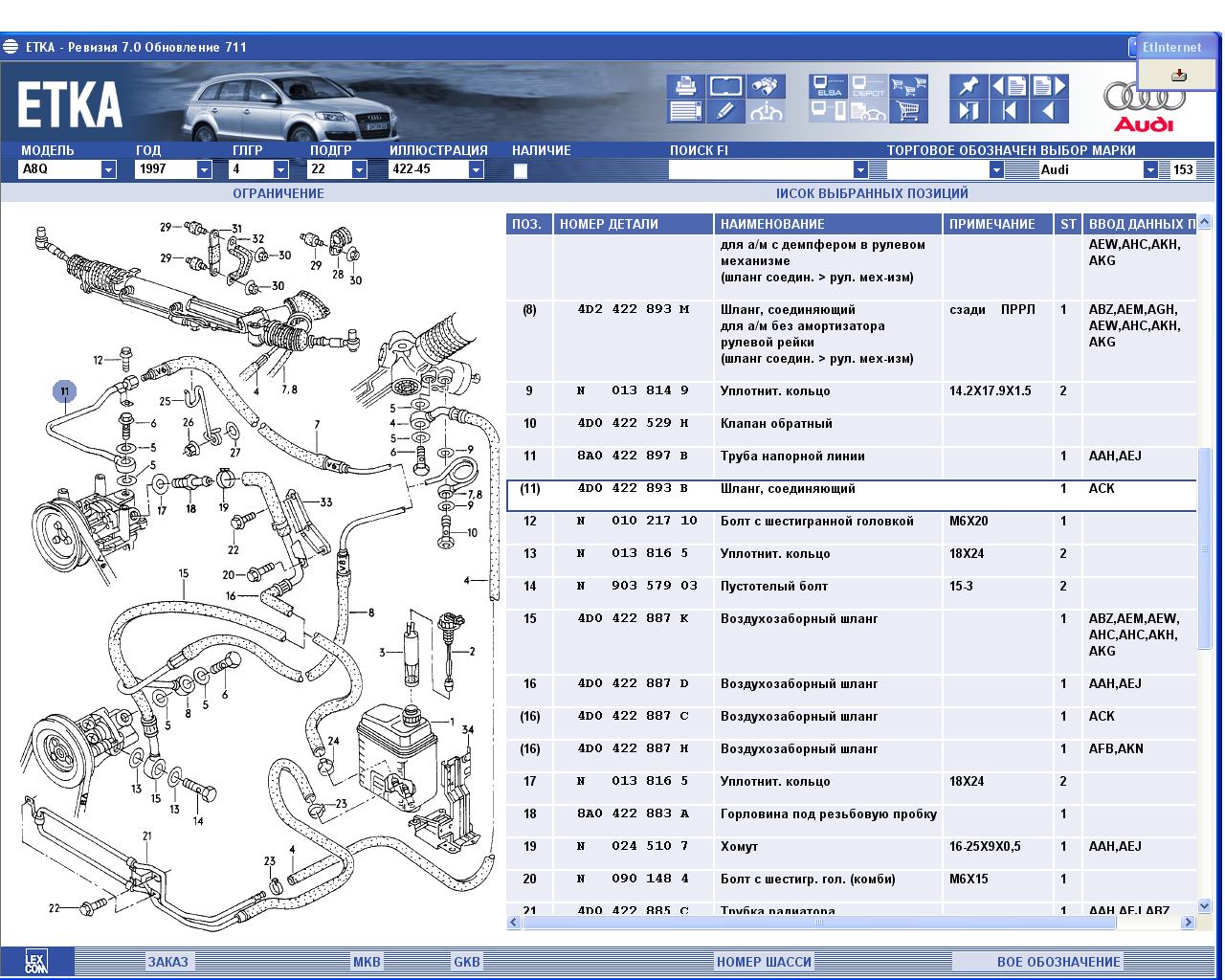Screen dimensions: 1225x980
Task: Click the pushpin icon
Action: tap(969, 87)
